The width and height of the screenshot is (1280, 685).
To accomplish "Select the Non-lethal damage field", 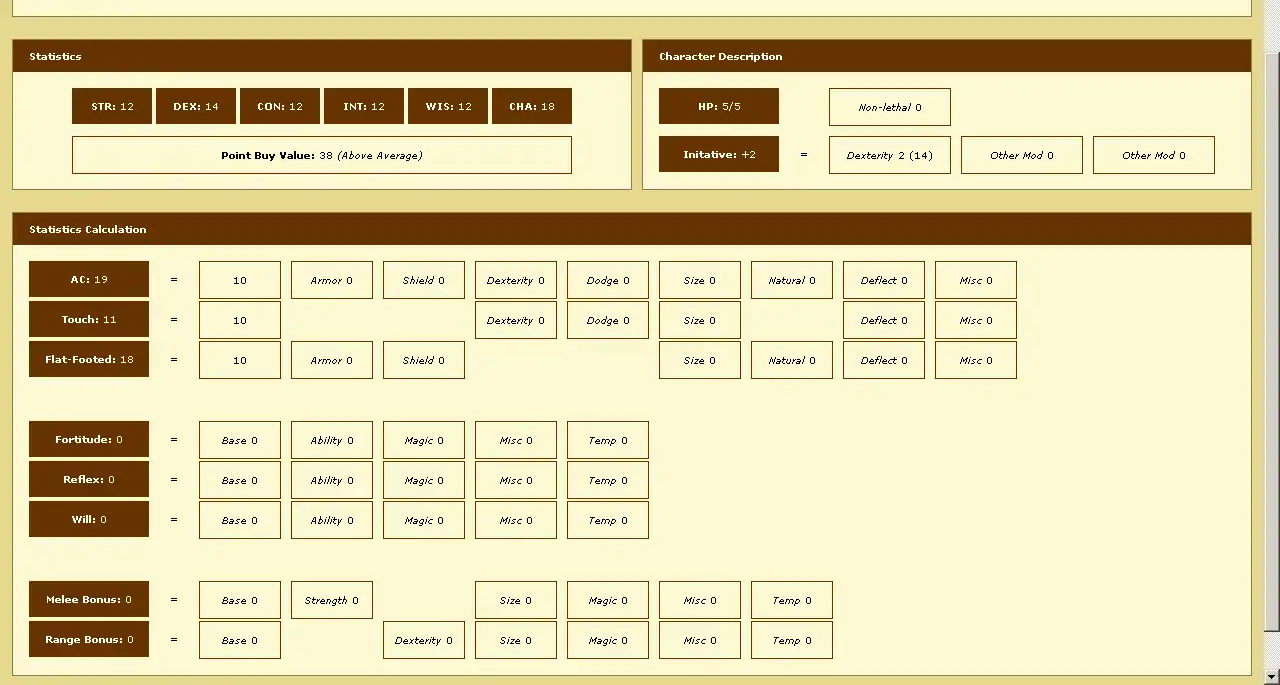I will click(890, 107).
